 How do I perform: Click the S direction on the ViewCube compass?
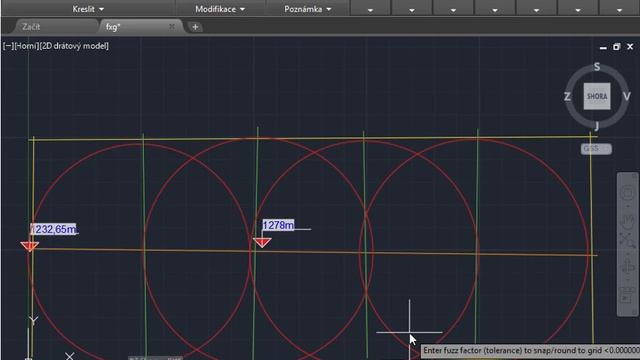point(597,67)
